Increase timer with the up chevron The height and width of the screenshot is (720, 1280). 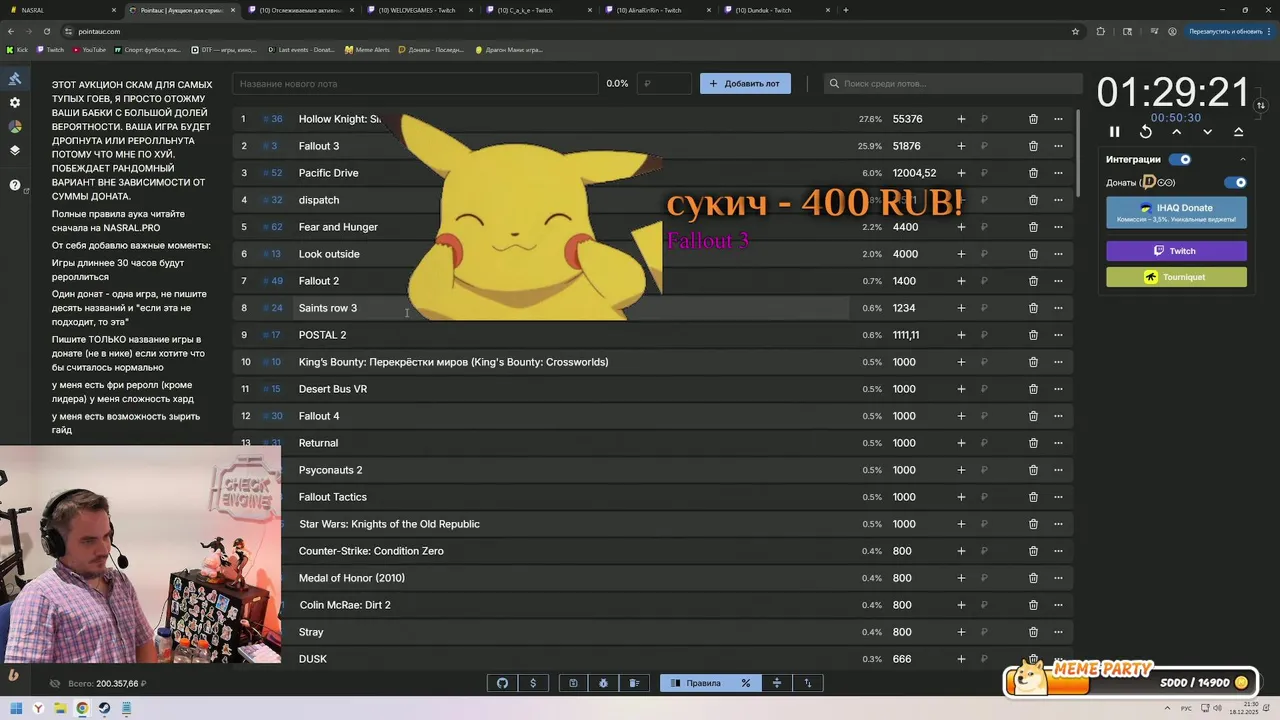click(1177, 132)
